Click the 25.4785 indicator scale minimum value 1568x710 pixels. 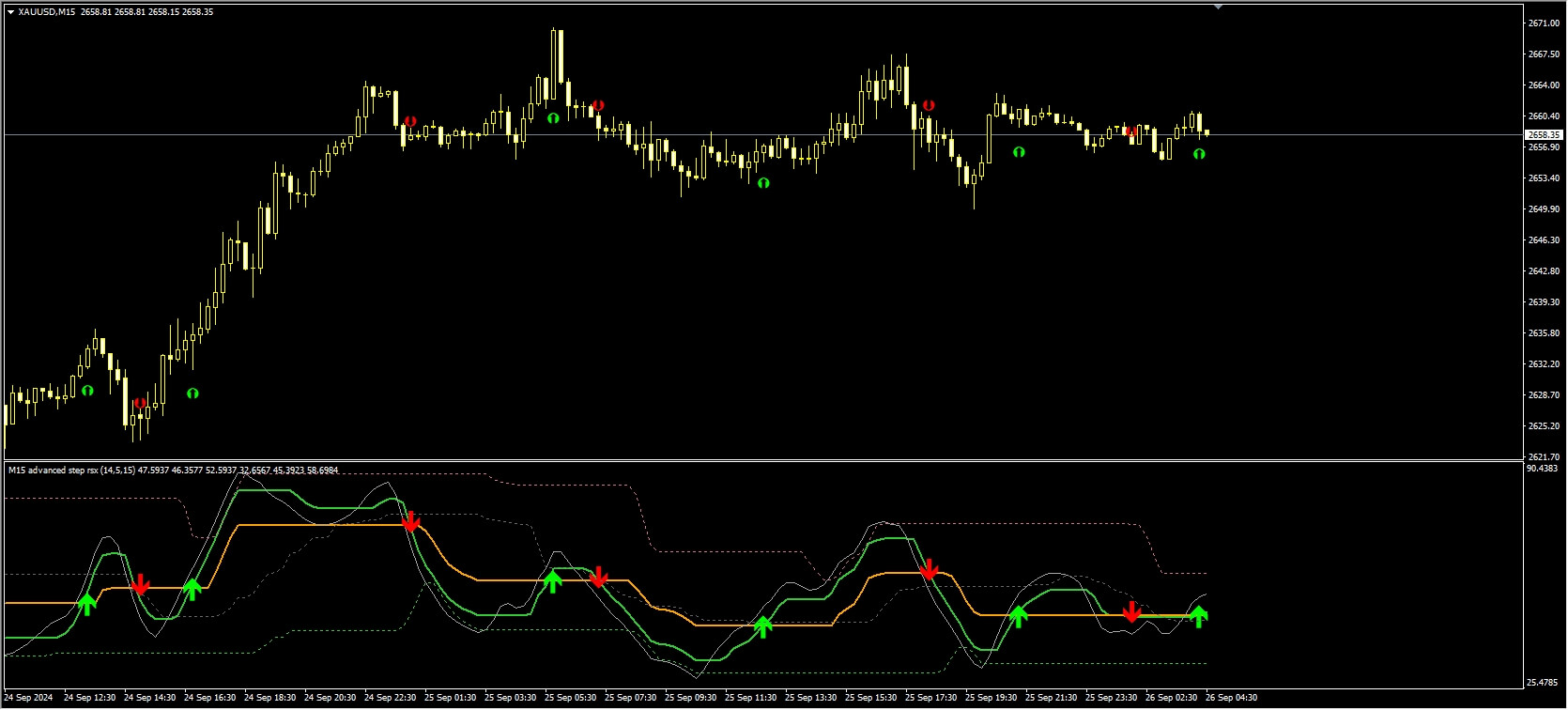coord(1544,683)
